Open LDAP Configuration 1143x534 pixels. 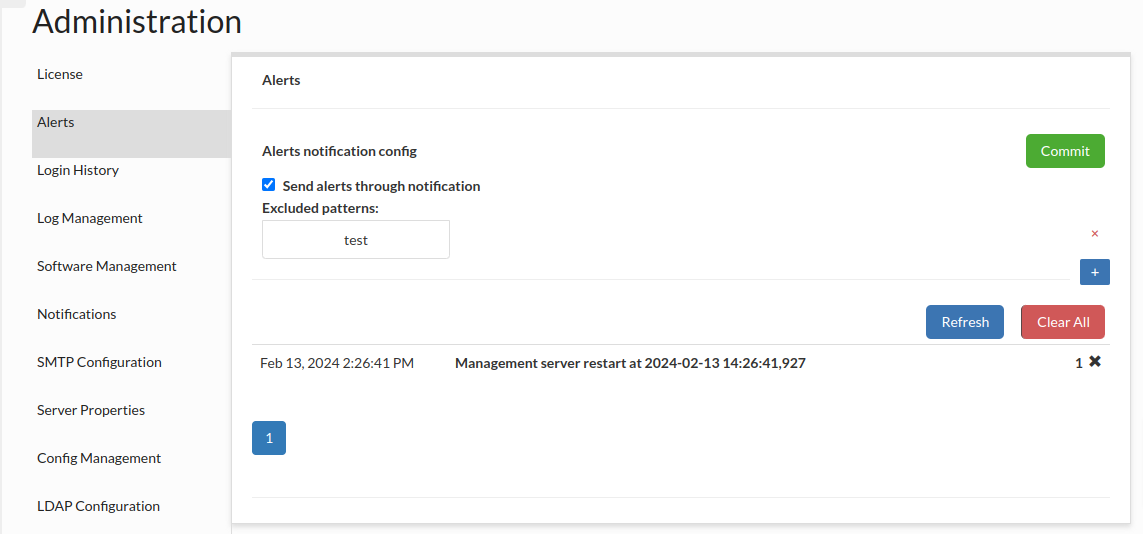pyautogui.click(x=98, y=507)
